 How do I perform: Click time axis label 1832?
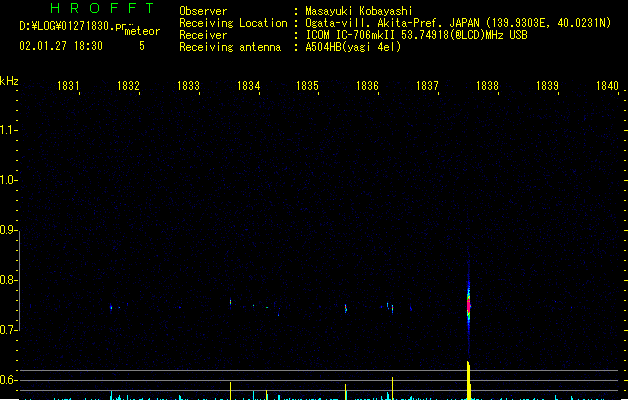128,86
